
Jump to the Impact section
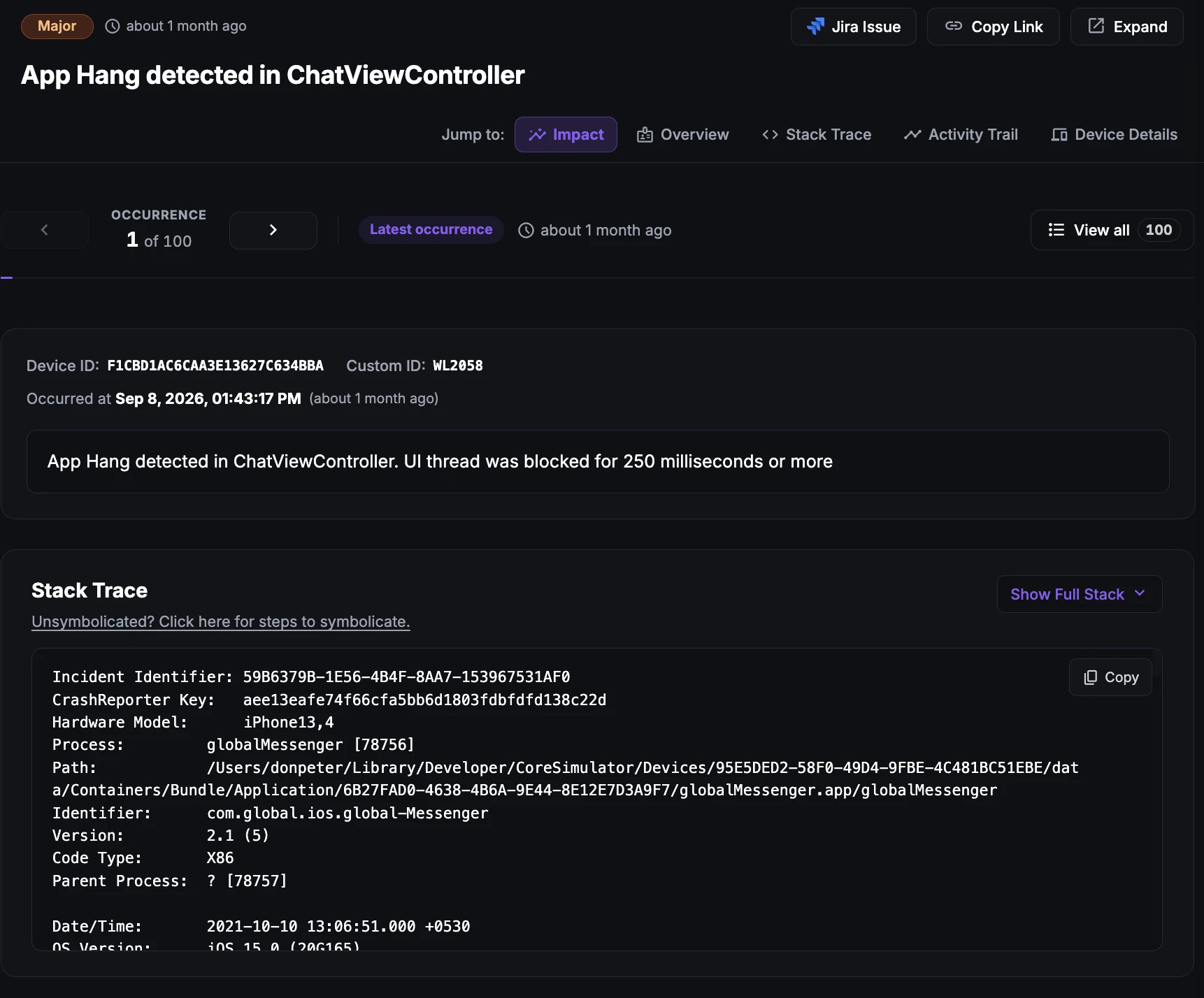click(x=566, y=134)
